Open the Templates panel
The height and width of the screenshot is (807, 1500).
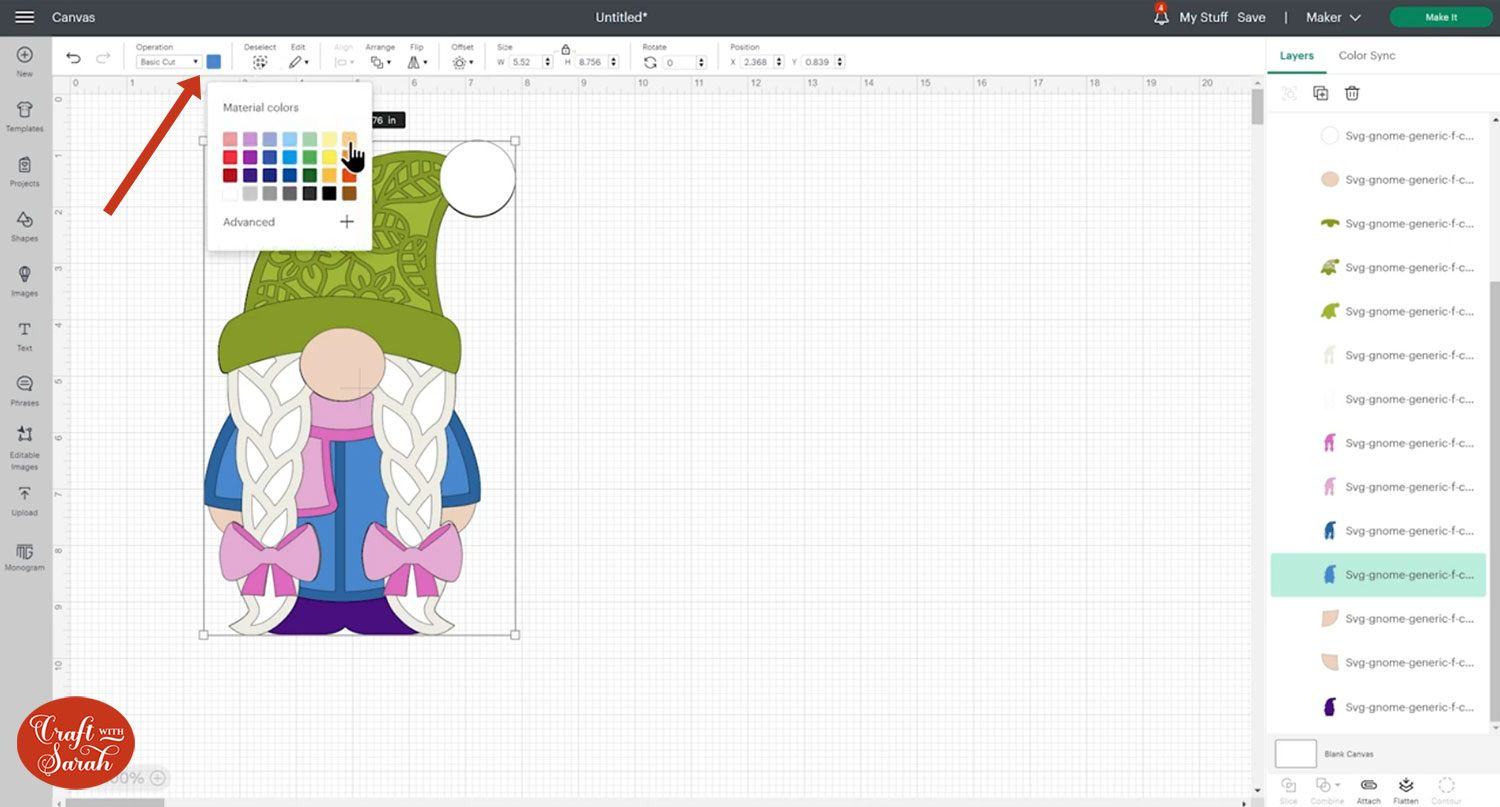[x=24, y=116]
